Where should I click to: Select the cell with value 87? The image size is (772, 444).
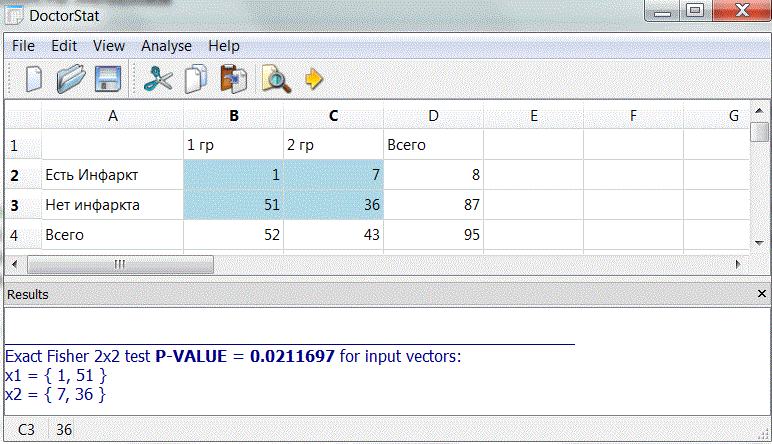coord(433,206)
